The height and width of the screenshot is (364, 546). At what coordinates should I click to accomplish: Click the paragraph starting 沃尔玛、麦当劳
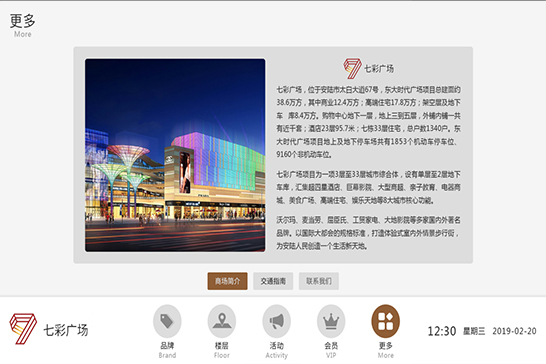(x=368, y=233)
